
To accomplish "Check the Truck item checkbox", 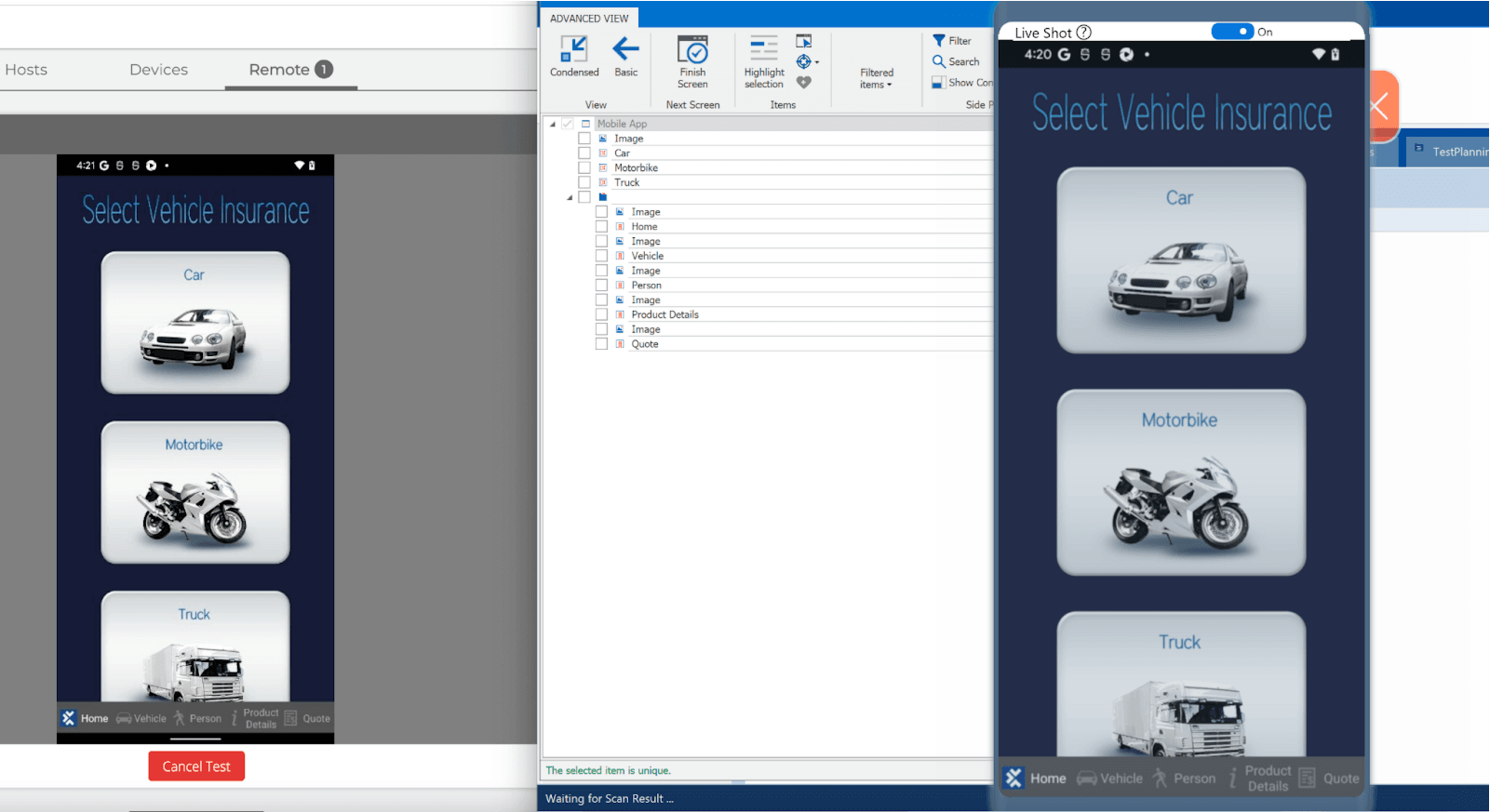I will coord(584,182).
